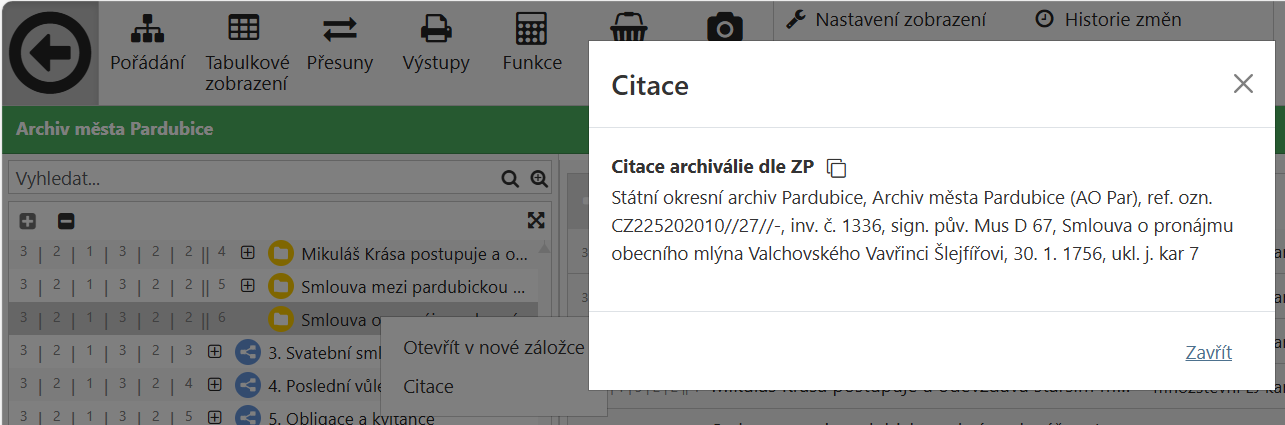Click the Citace archiválie dle ZP heading

713,167
